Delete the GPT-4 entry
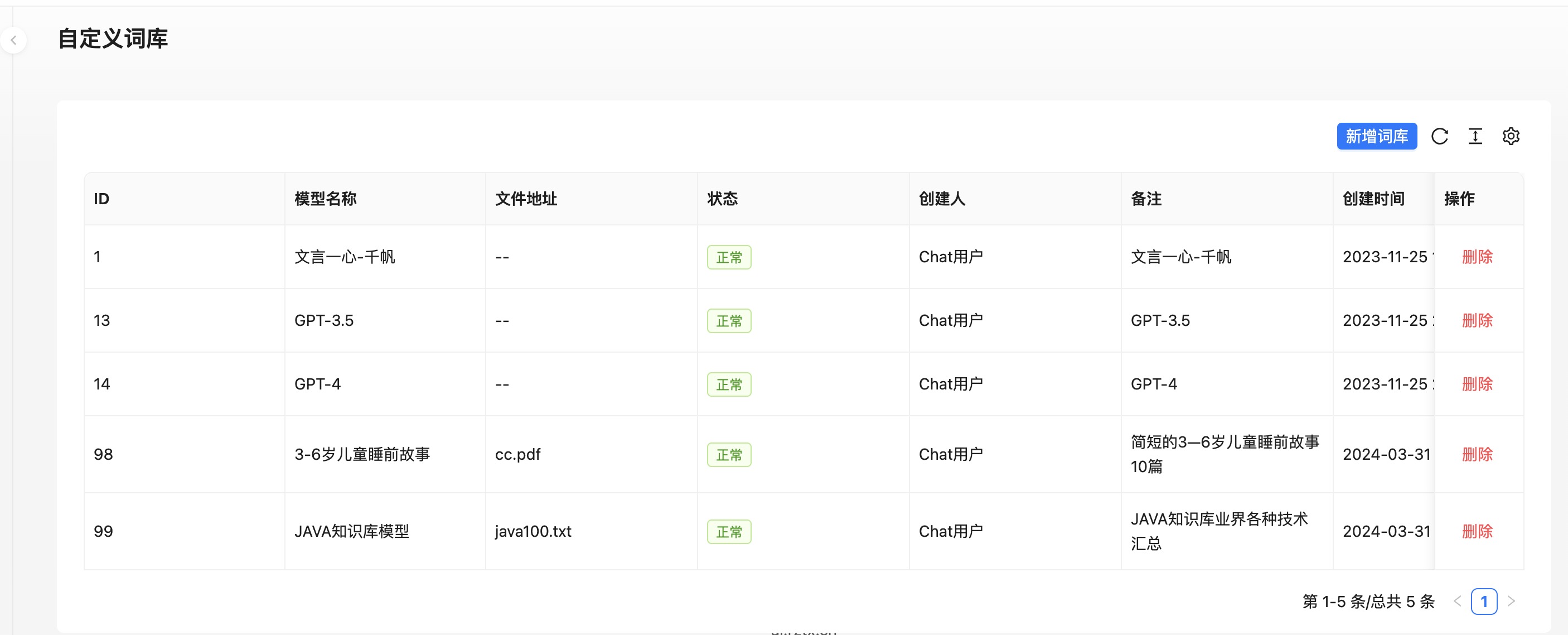Screen dimensions: 1568x635 [x=1477, y=384]
